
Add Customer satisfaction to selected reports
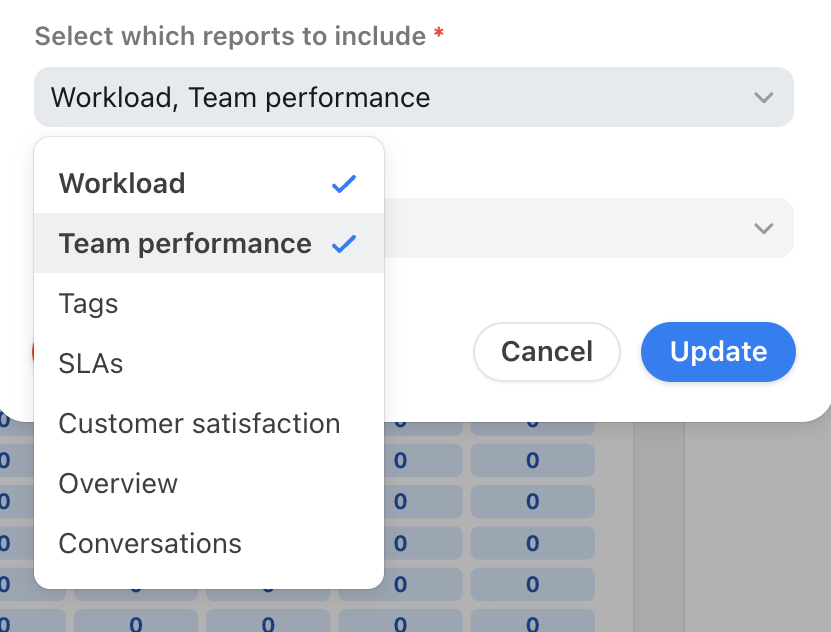tap(199, 423)
